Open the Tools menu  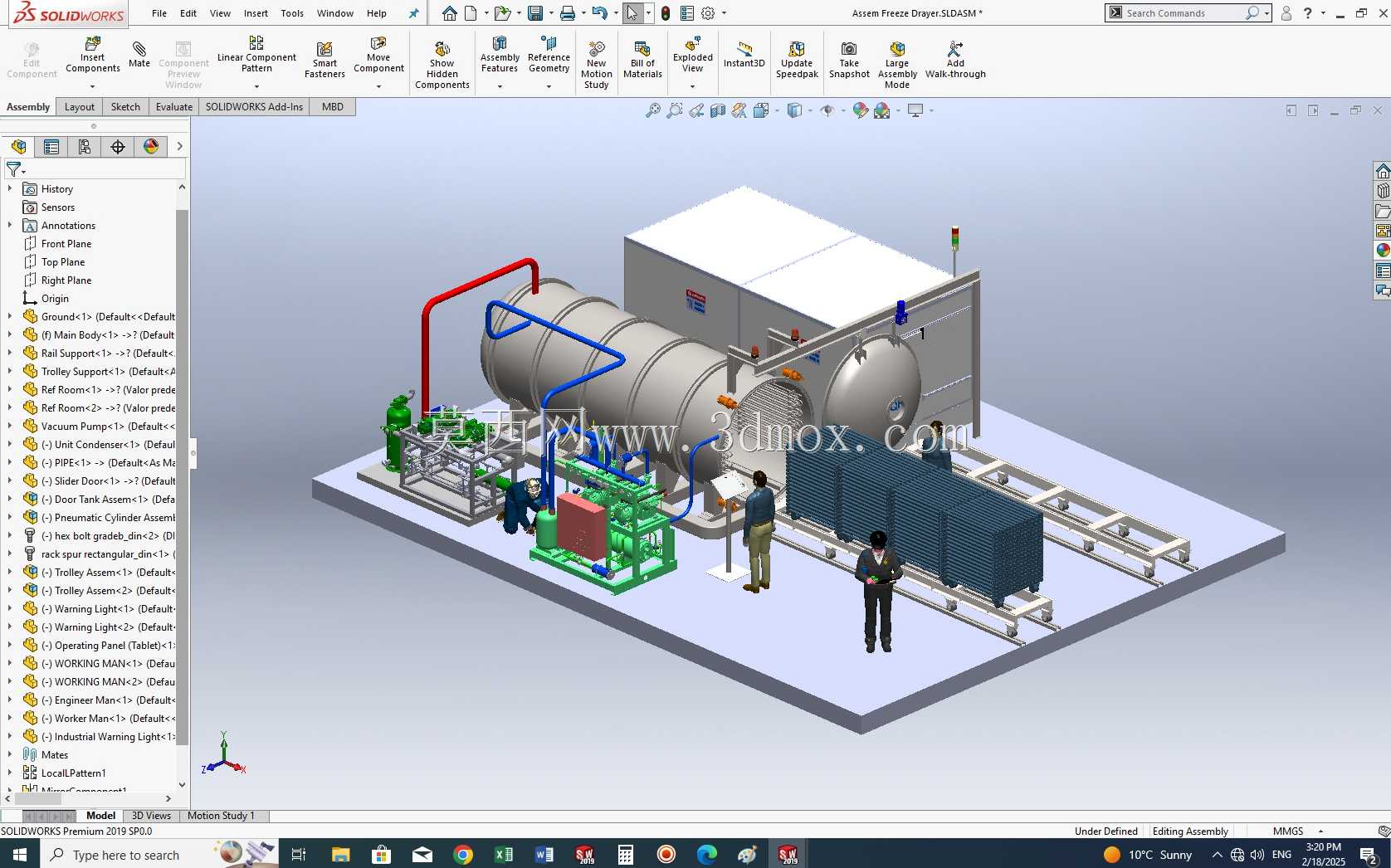click(x=292, y=13)
